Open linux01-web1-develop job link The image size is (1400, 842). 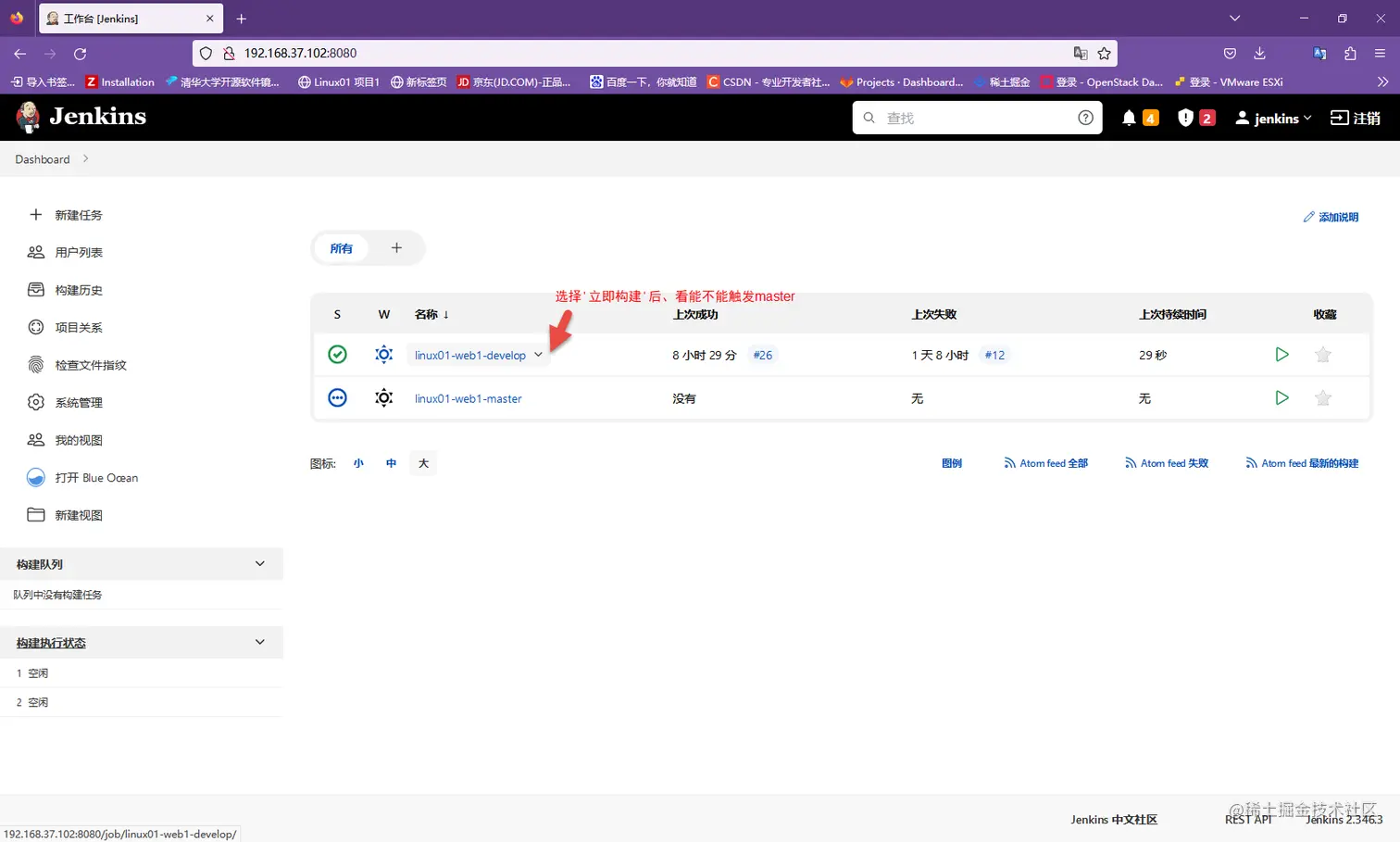(470, 355)
